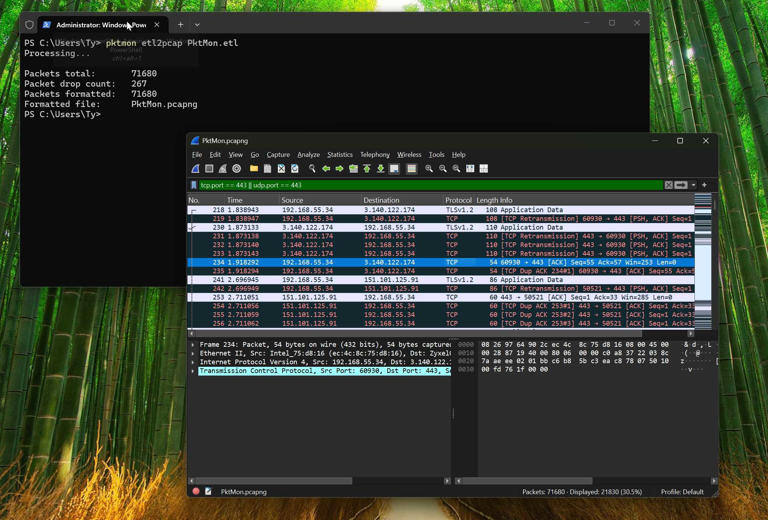Open the View menu
The height and width of the screenshot is (520, 768).
click(236, 155)
